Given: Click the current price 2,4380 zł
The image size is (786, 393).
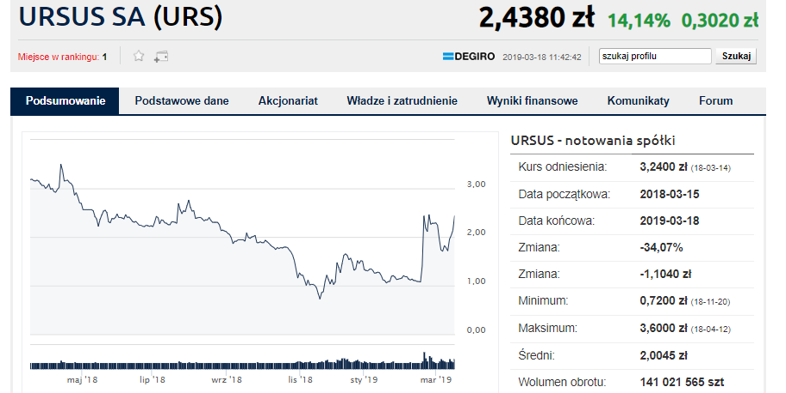Looking at the screenshot, I should [536, 19].
